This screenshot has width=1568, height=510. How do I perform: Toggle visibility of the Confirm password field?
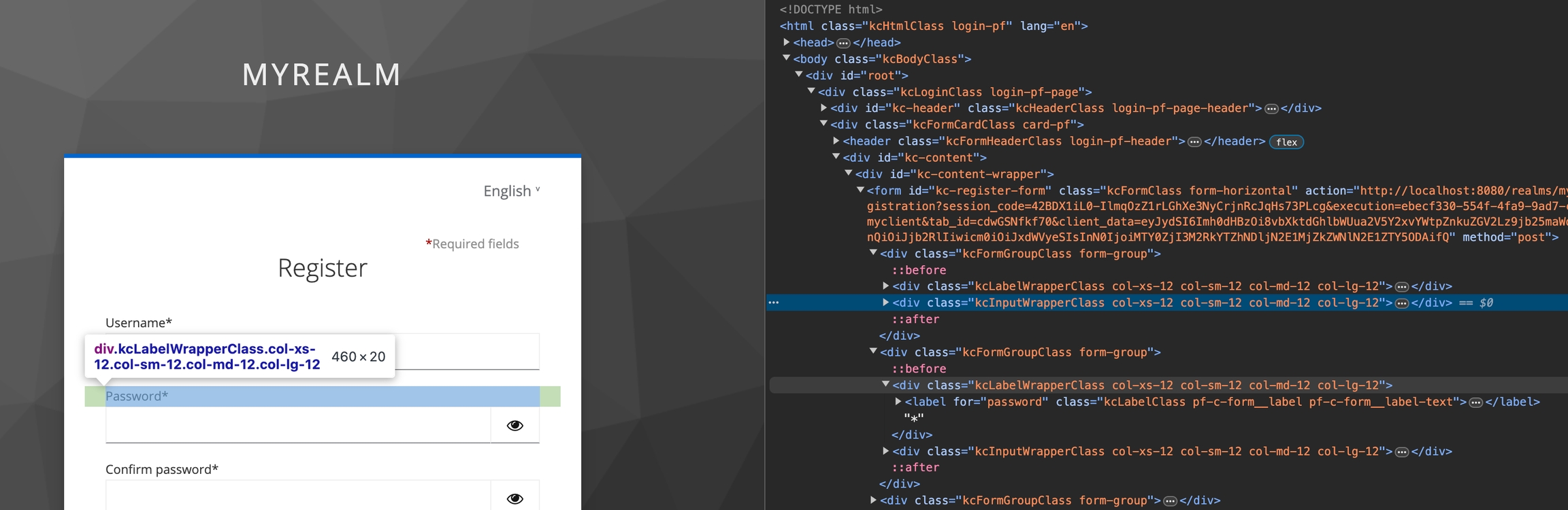click(514, 498)
